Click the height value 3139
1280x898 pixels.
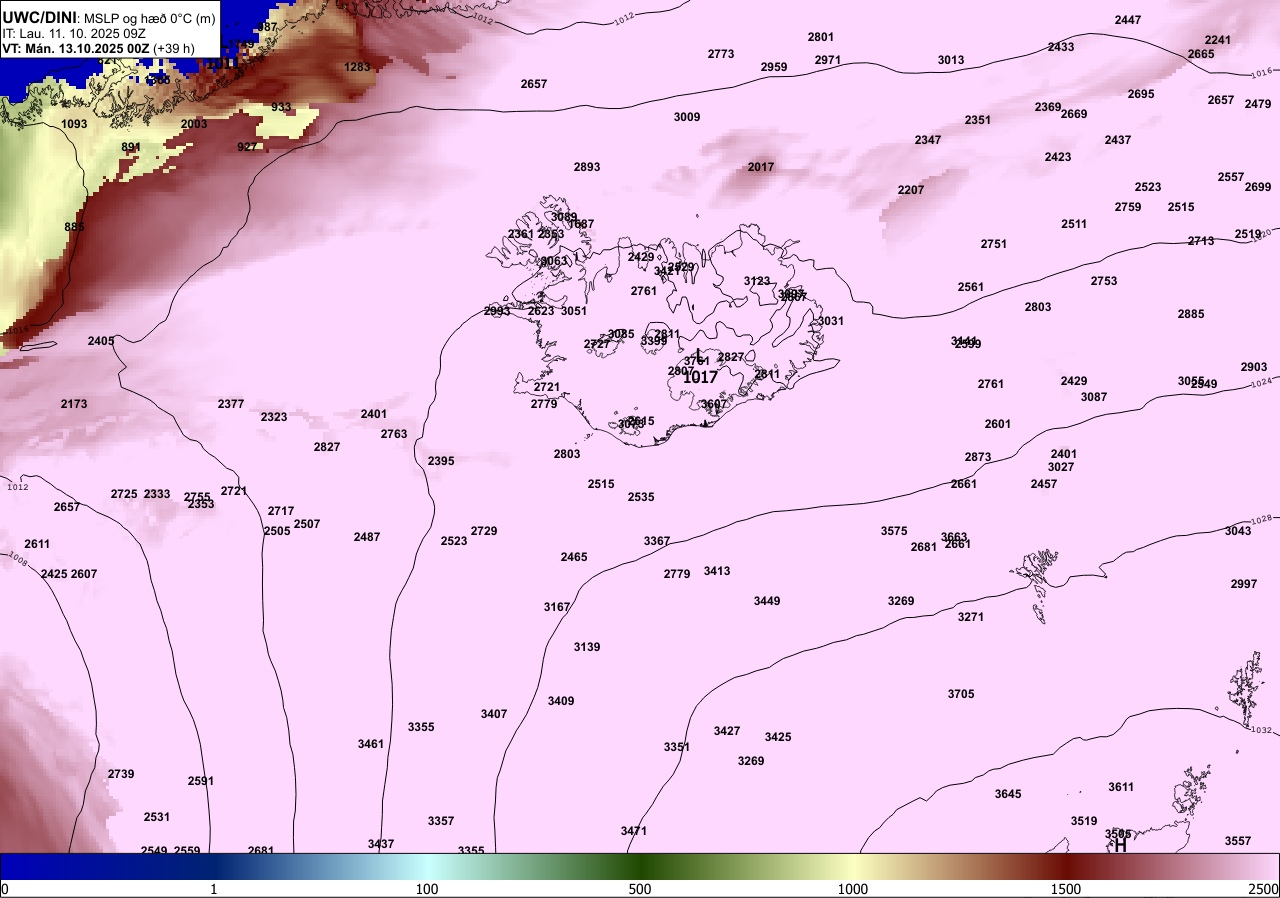coord(587,647)
